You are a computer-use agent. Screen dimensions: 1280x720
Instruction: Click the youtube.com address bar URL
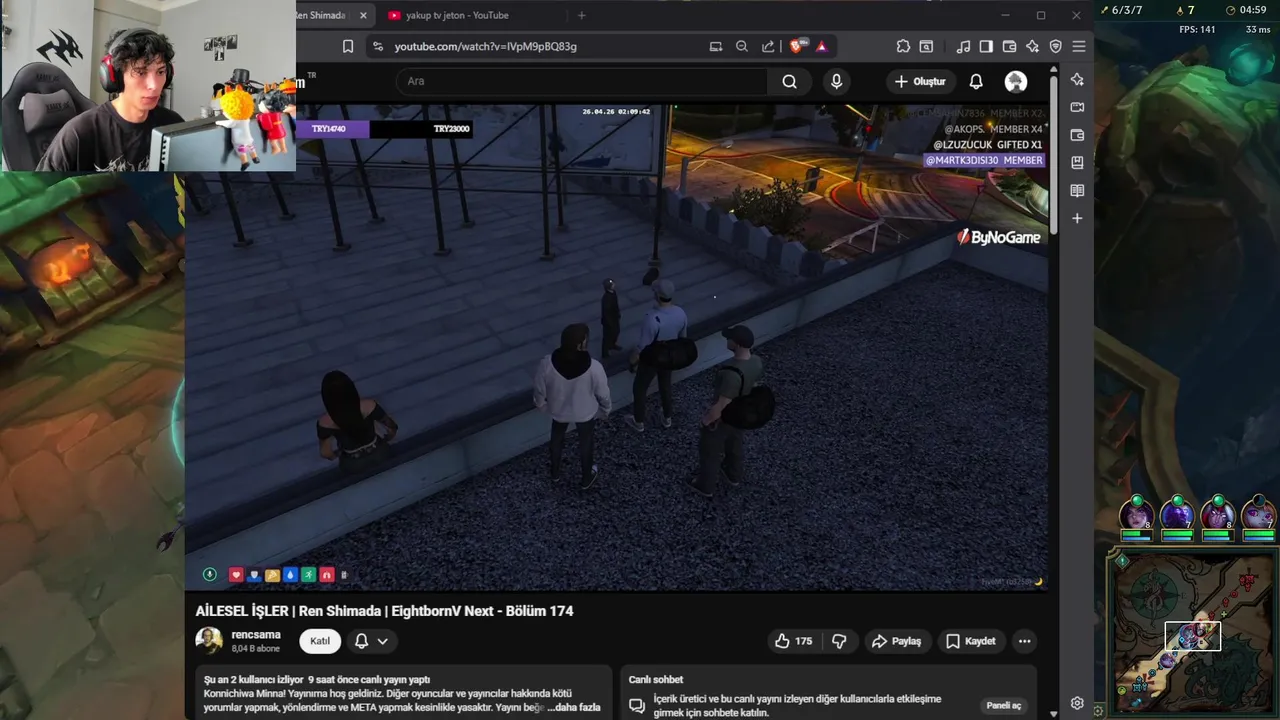click(485, 46)
